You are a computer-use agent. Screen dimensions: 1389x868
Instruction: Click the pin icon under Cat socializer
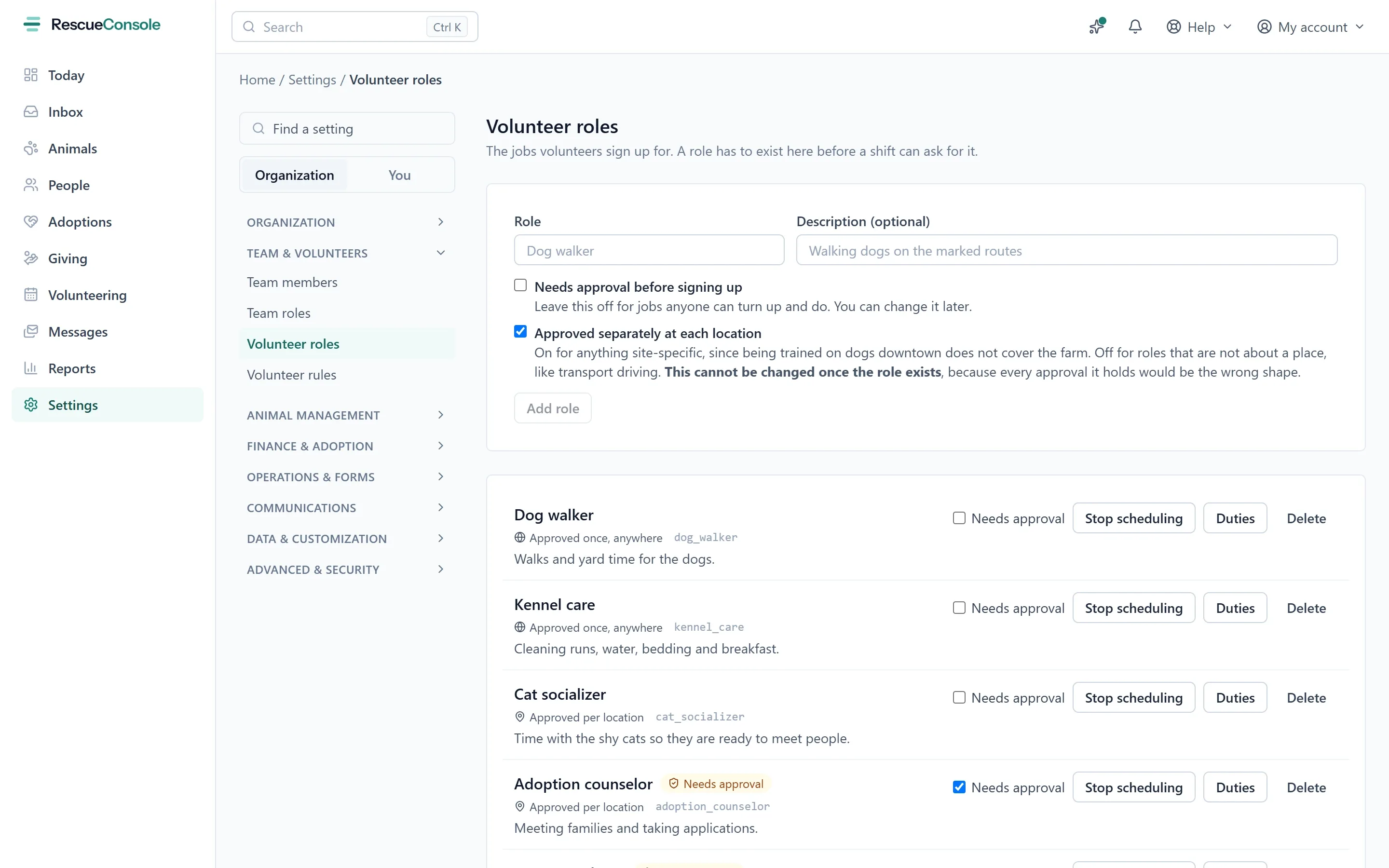(x=520, y=717)
